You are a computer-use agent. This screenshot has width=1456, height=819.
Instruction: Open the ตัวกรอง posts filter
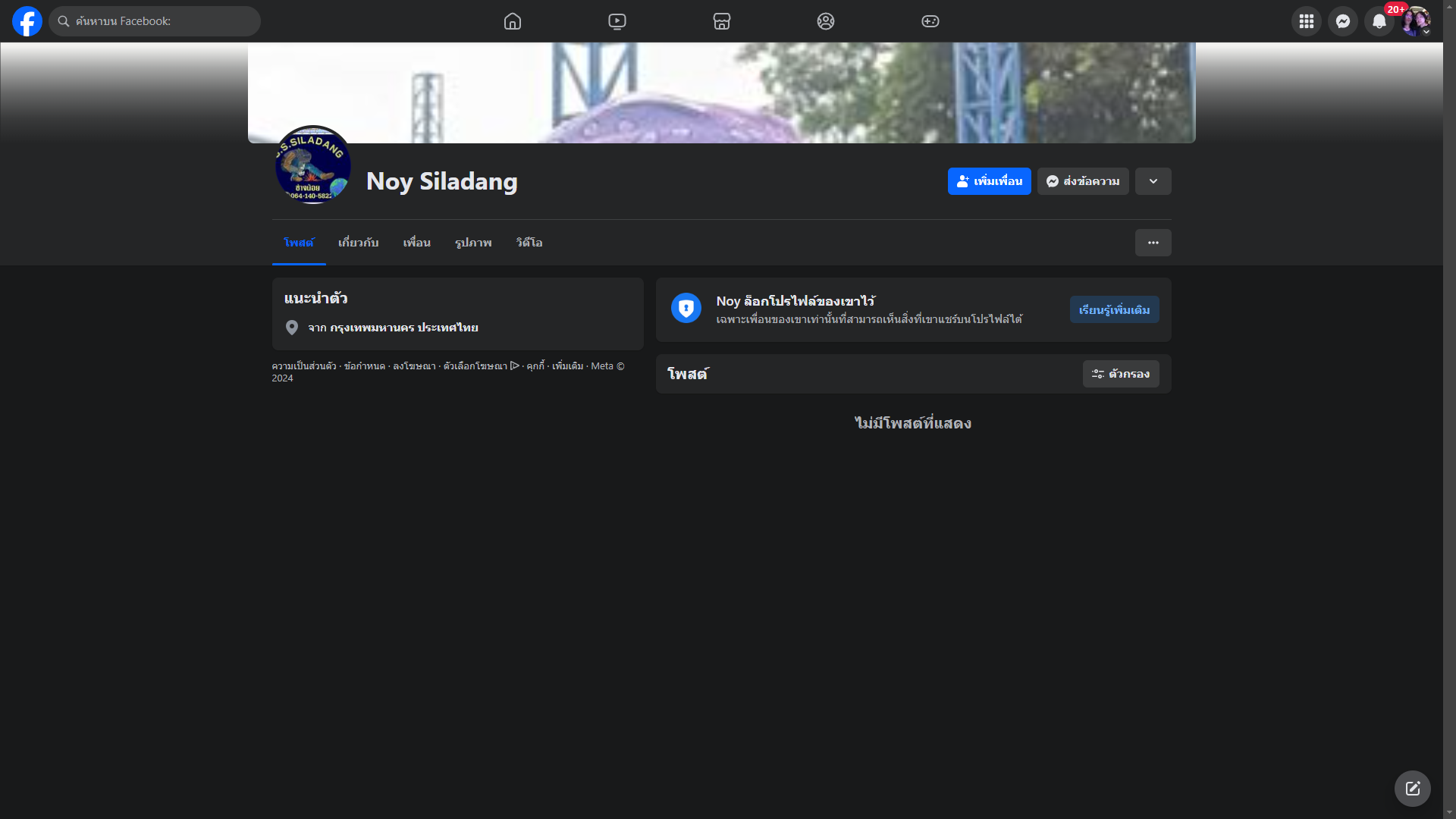(x=1120, y=374)
